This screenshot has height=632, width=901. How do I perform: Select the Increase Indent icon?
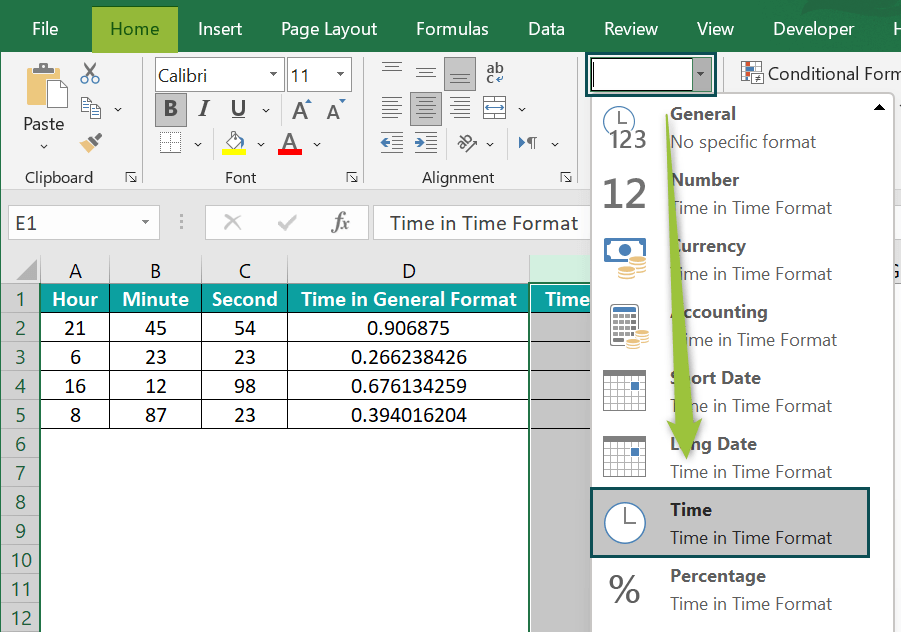tap(425, 143)
